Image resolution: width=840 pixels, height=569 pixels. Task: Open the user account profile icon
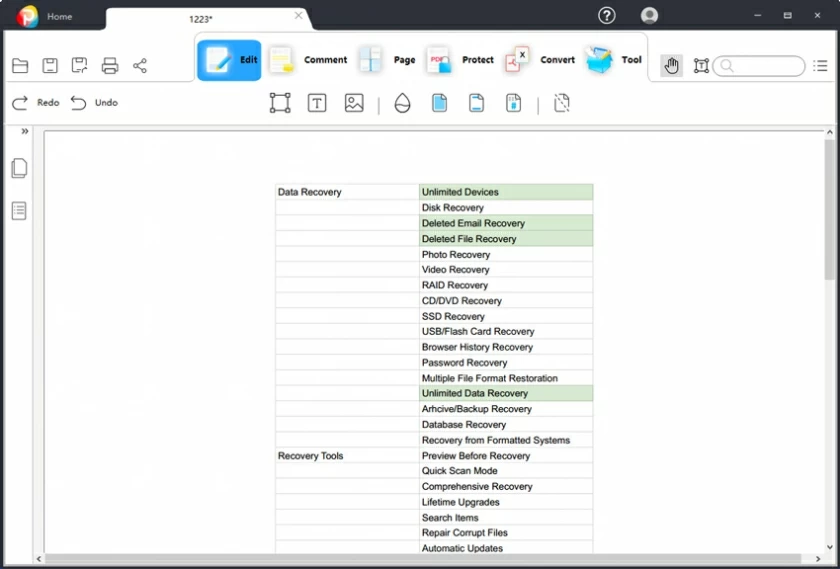(649, 16)
